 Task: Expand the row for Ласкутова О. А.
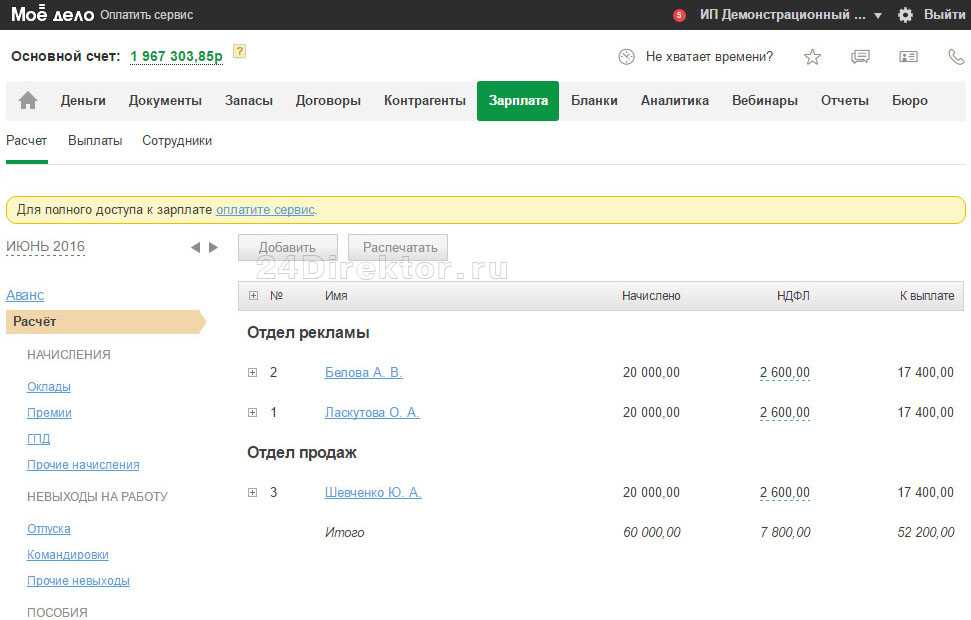253,413
